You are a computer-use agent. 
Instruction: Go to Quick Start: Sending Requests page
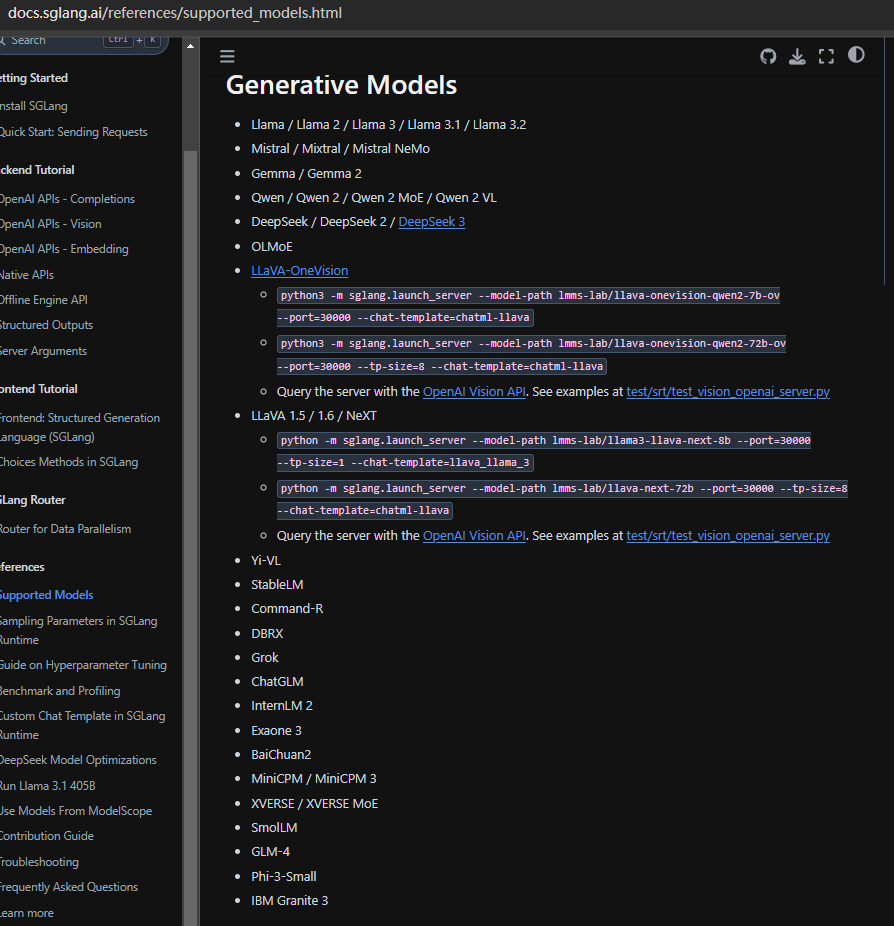72,132
